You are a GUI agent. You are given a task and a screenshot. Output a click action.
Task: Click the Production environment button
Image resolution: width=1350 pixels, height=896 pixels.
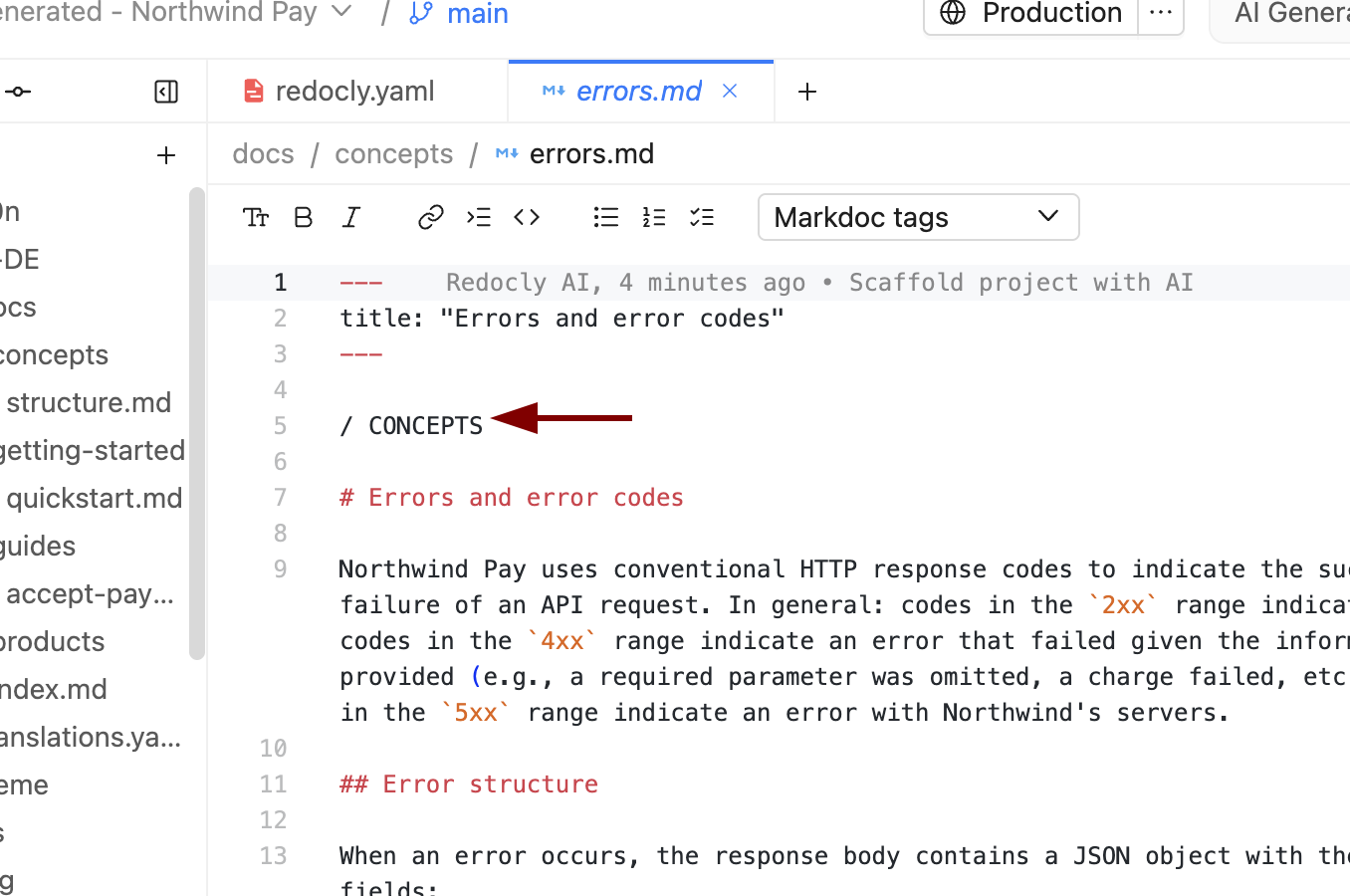point(1031,13)
